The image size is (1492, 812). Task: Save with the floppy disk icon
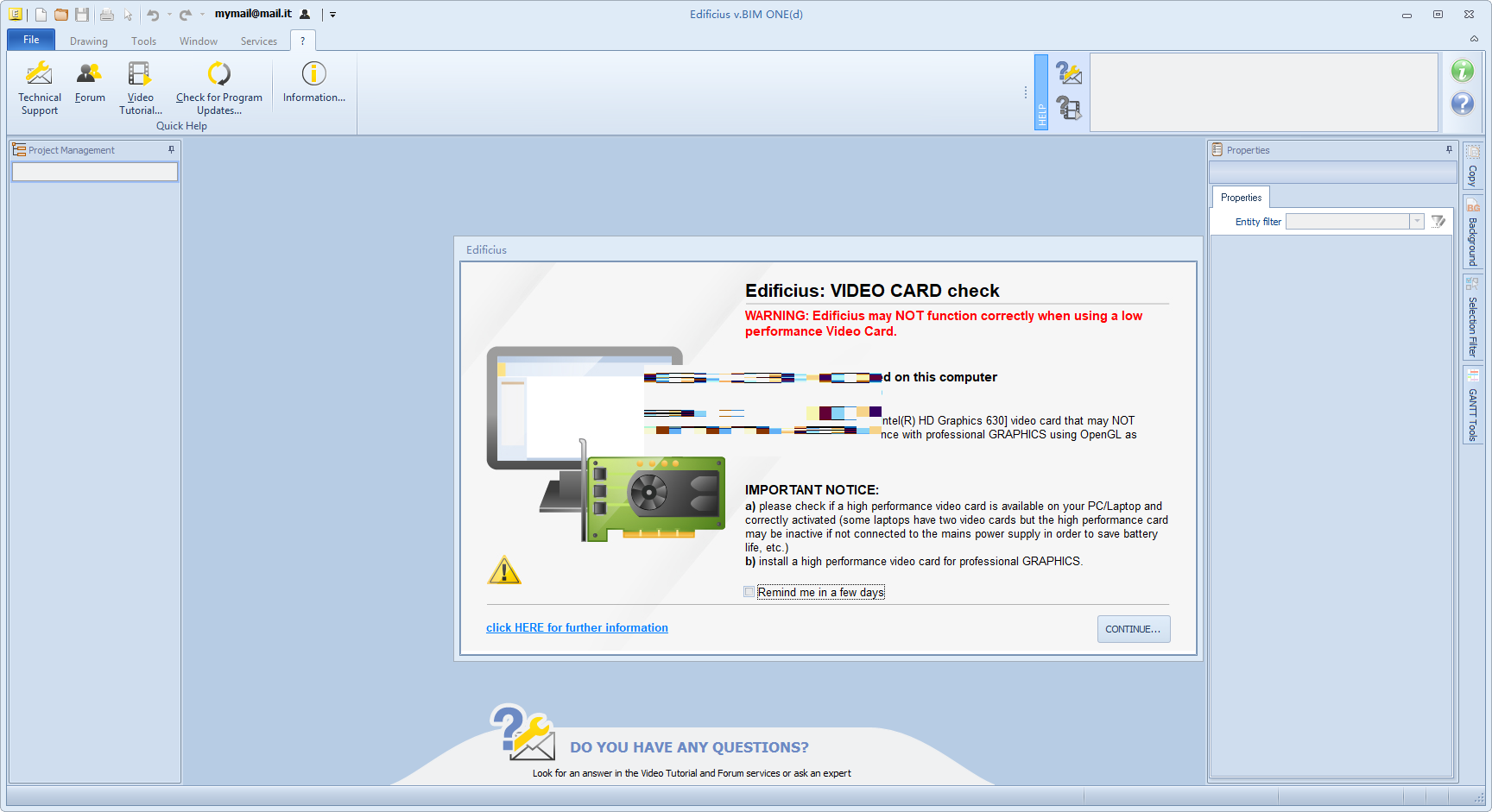pos(82,14)
